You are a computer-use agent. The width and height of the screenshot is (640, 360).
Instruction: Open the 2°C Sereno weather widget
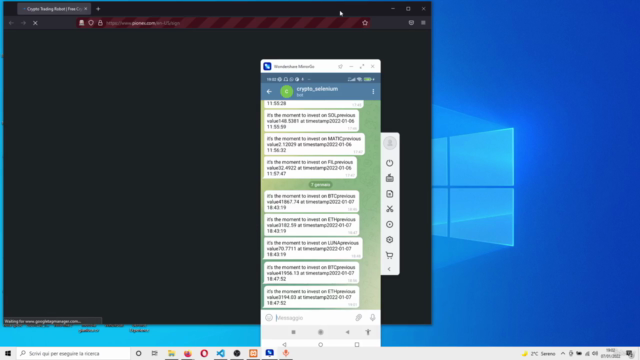(x=538, y=353)
